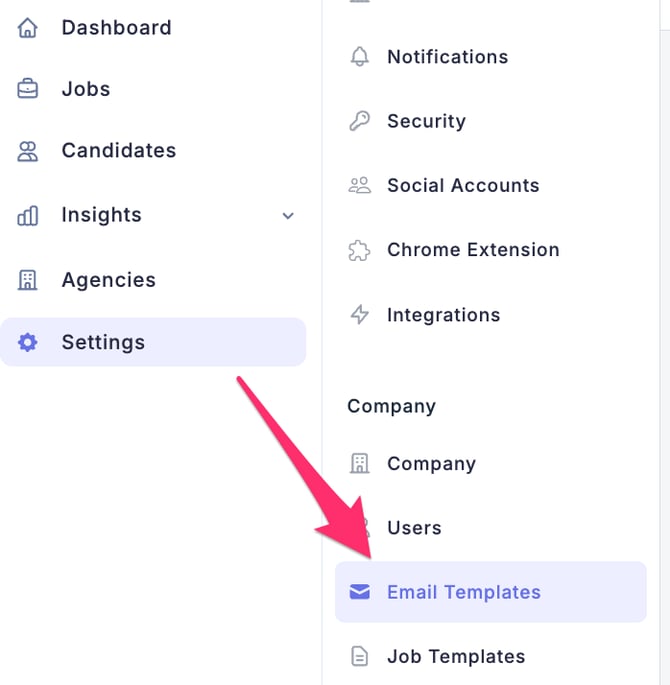Go to the Candidates section
The height and width of the screenshot is (685, 670).
click(118, 151)
